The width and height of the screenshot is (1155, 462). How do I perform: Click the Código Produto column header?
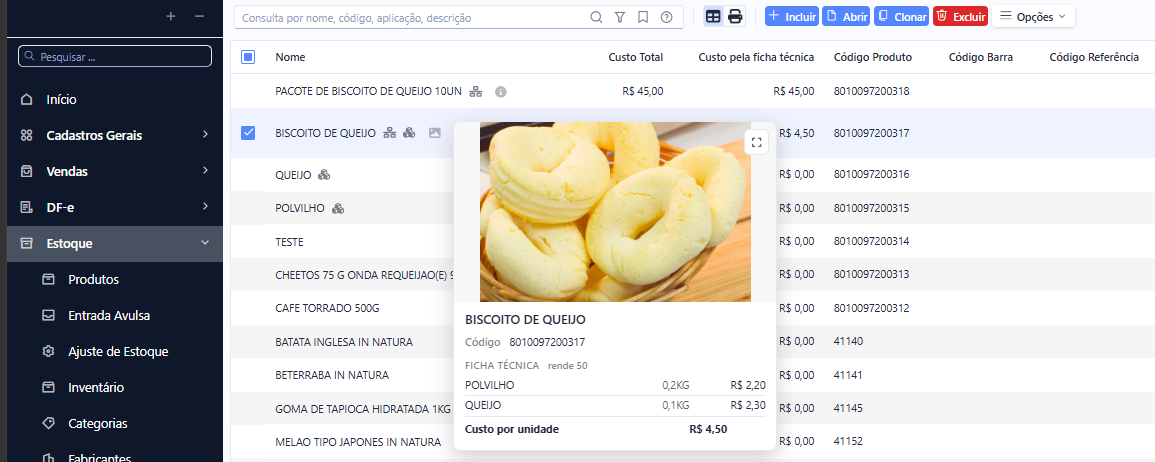pyautogui.click(x=873, y=57)
